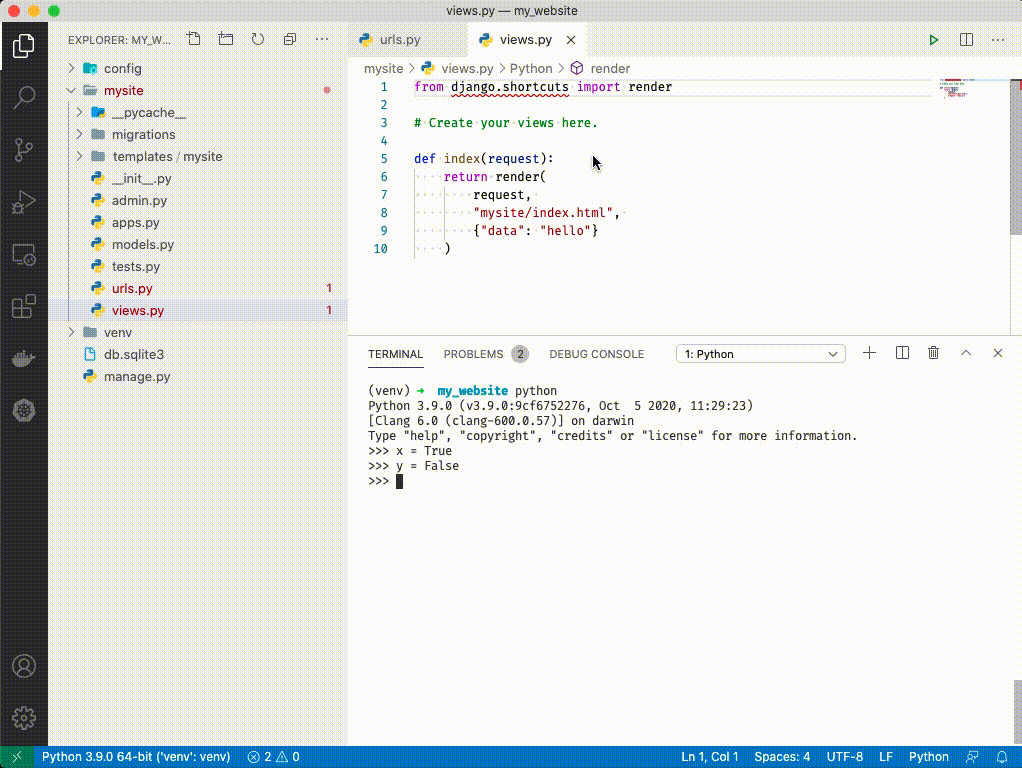Split the editor to the right
Viewport: 1022px width, 768px height.
click(x=966, y=40)
